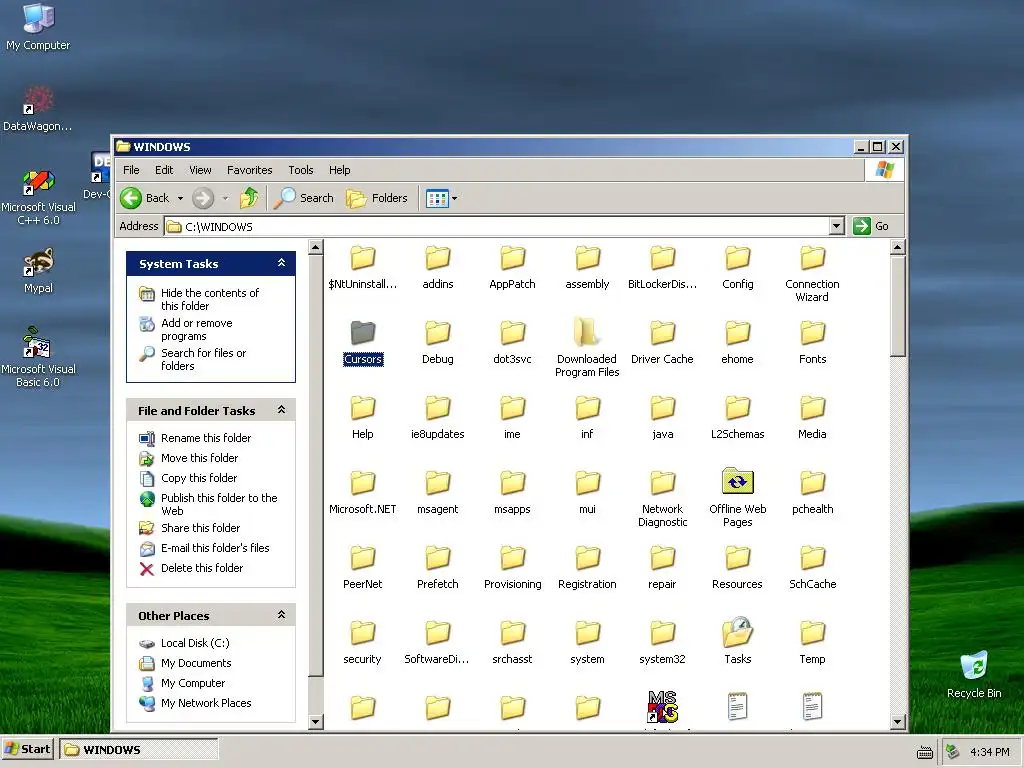Open the Search pane
The height and width of the screenshot is (768, 1024).
point(304,198)
